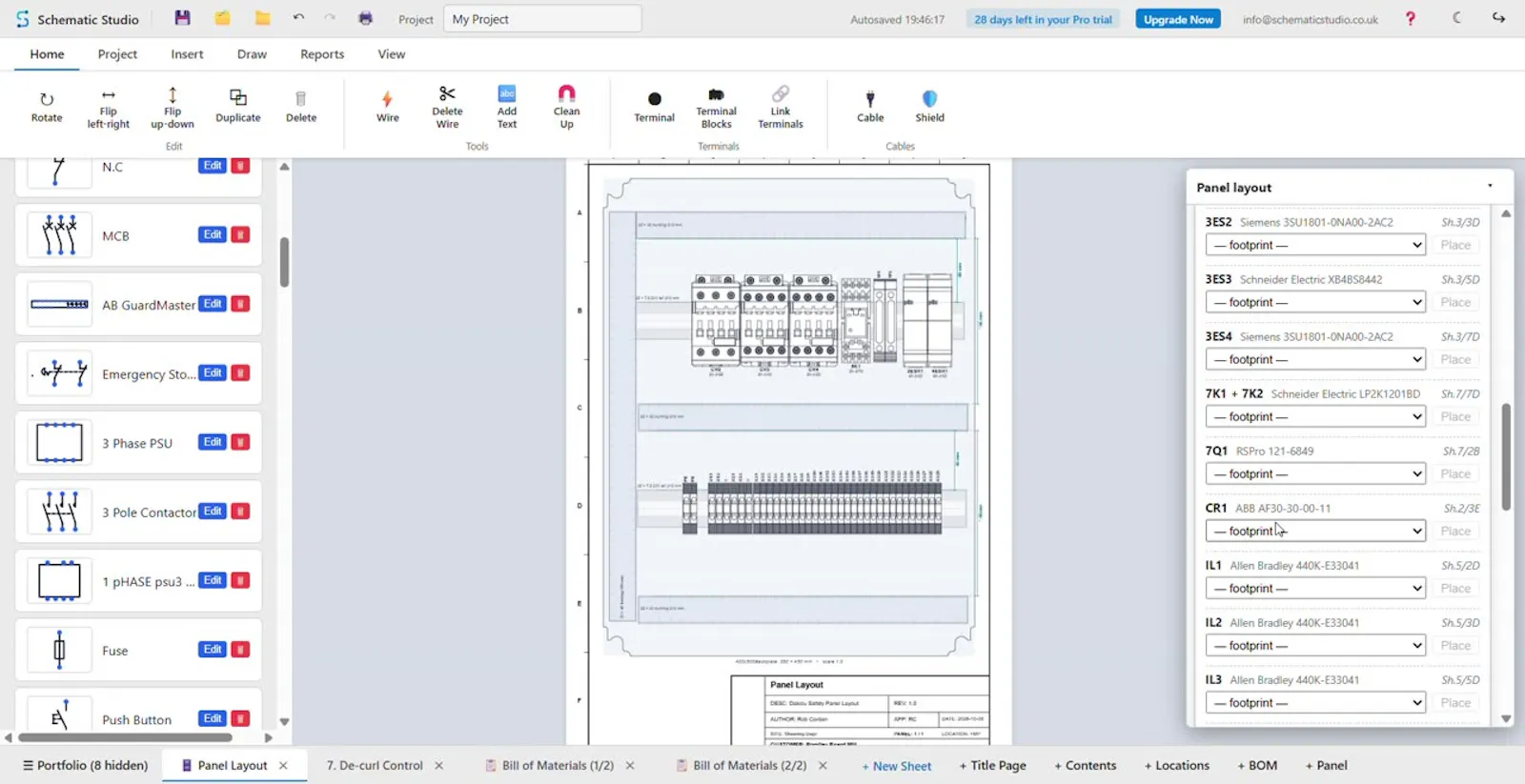The height and width of the screenshot is (784, 1525).
Task: Select the Cable tool
Action: pyautogui.click(x=870, y=107)
